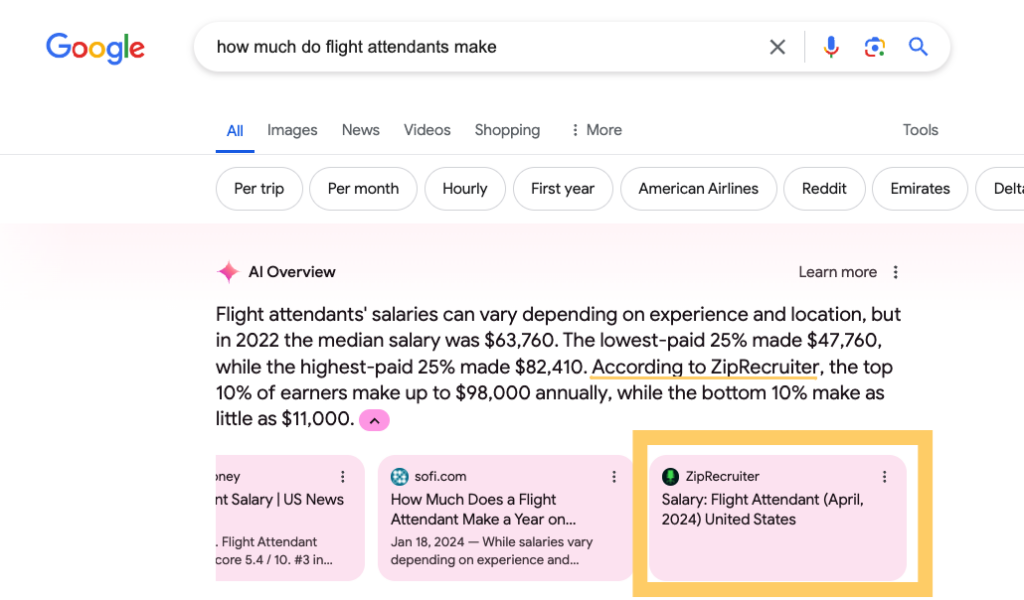Click the ZipRecruiter favicon on the source card
Image resolution: width=1024 pixels, height=600 pixels.
click(670, 476)
